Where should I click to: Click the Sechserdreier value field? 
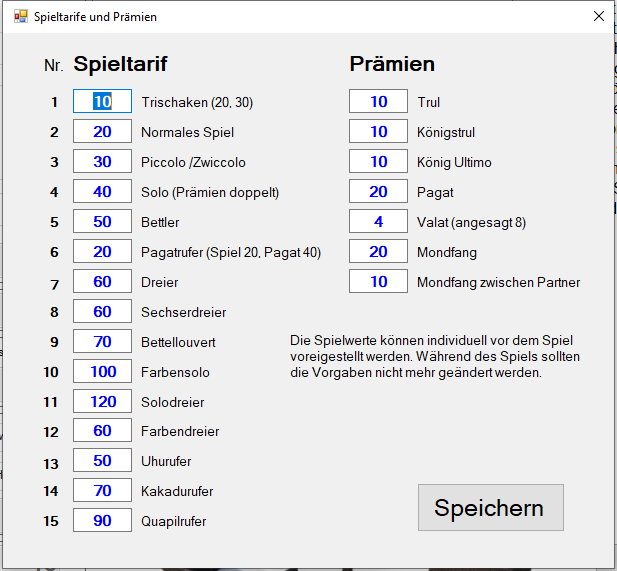click(102, 312)
